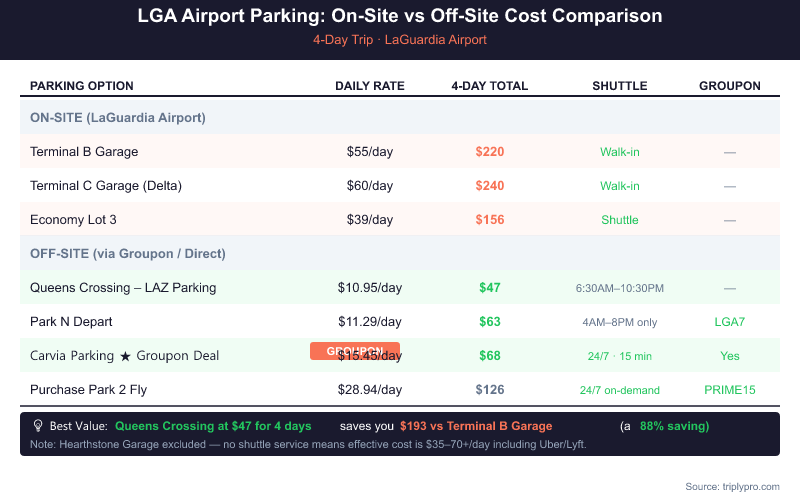Viewport: 800px width, 500px height.
Task: Click the $47 Queens Crossing total
Action: point(490,288)
